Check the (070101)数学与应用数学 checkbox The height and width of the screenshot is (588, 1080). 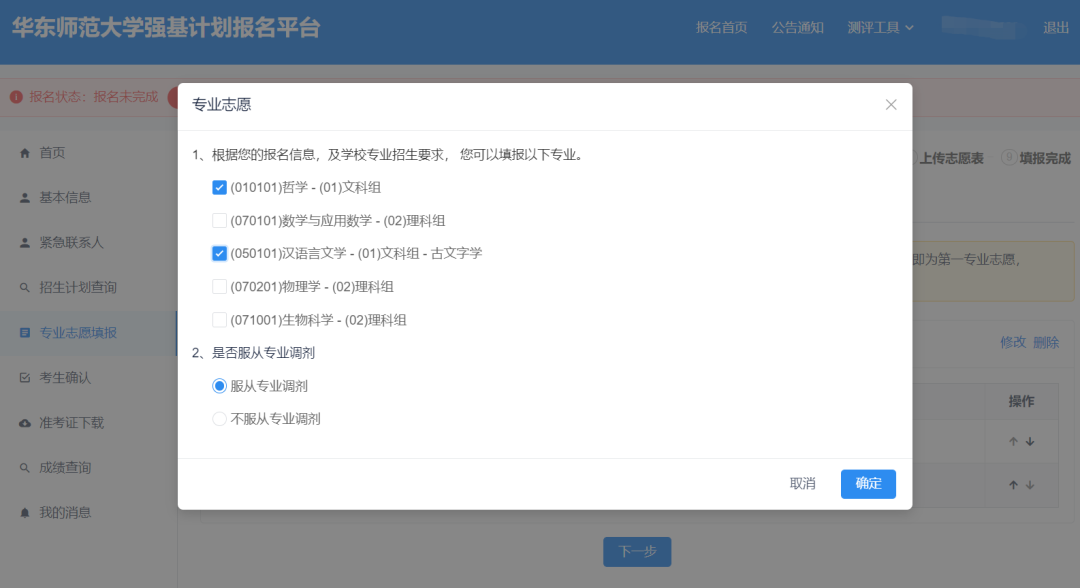220,220
